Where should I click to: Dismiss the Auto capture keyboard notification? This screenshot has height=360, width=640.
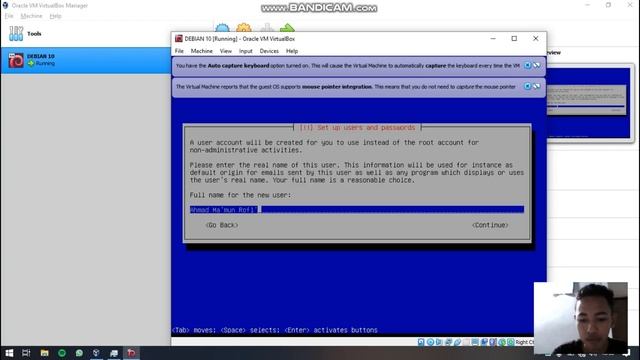(x=527, y=65)
